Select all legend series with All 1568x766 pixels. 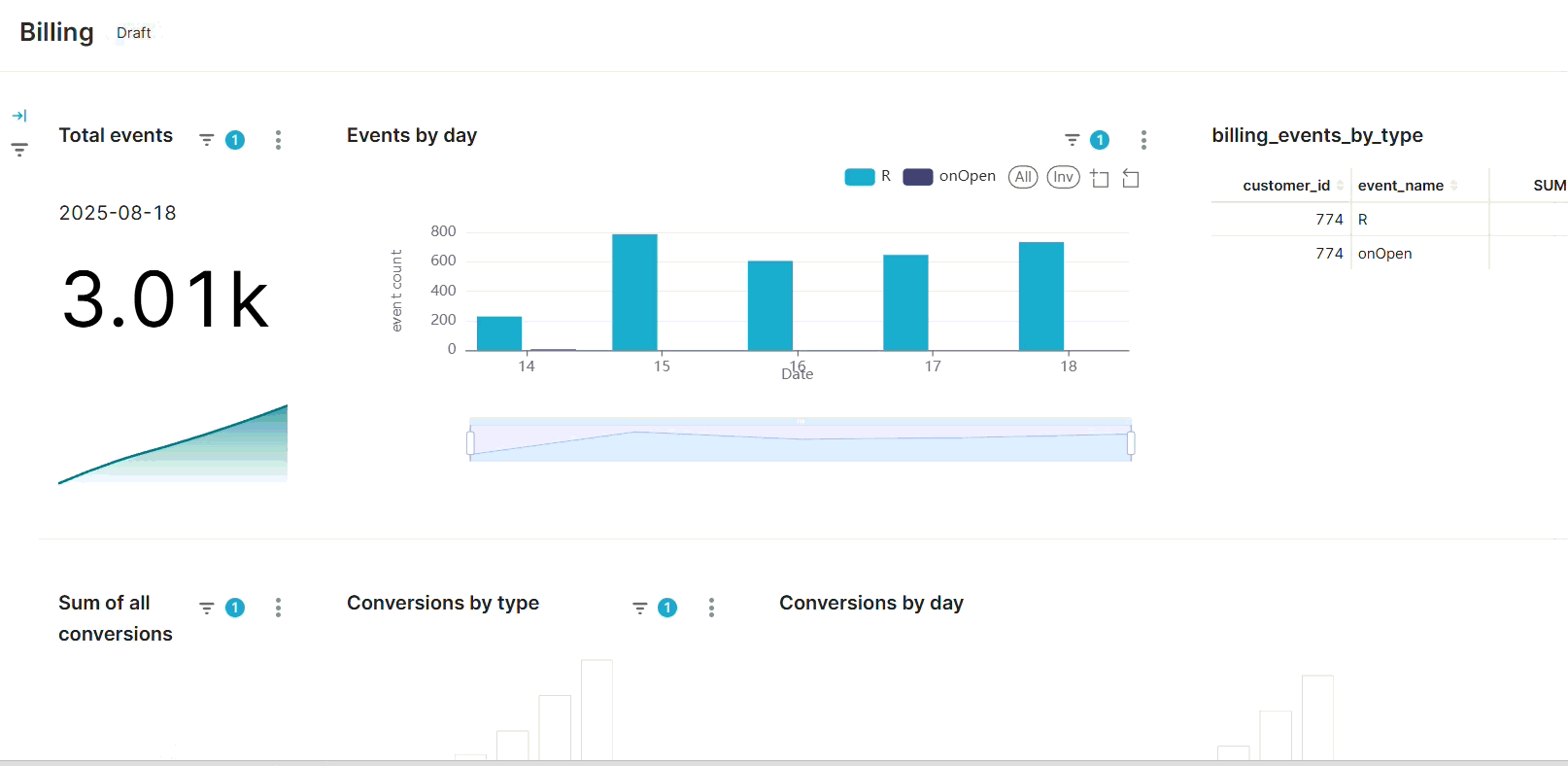1023,177
